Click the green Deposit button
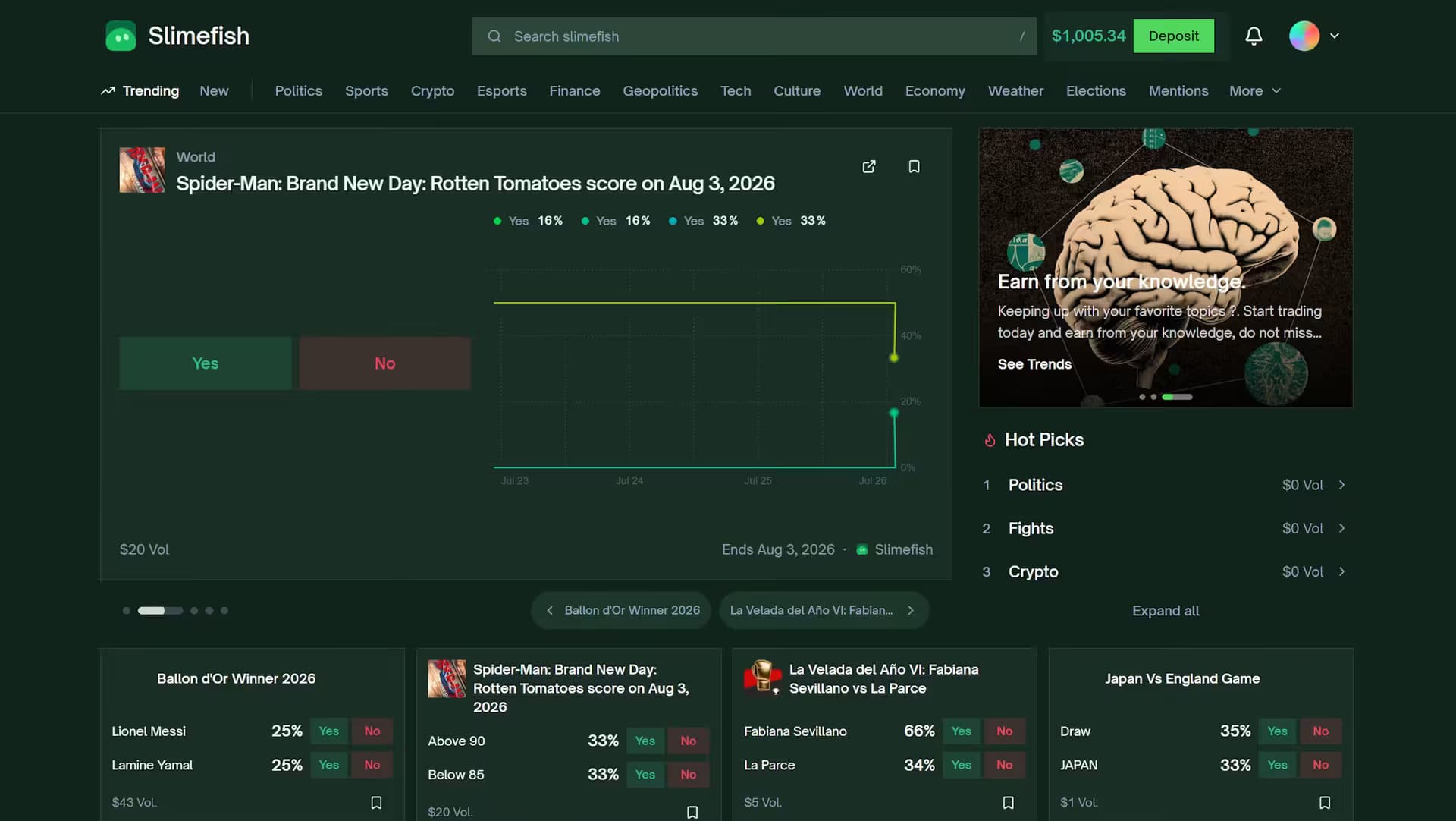This screenshot has height=821, width=1456. click(1173, 36)
